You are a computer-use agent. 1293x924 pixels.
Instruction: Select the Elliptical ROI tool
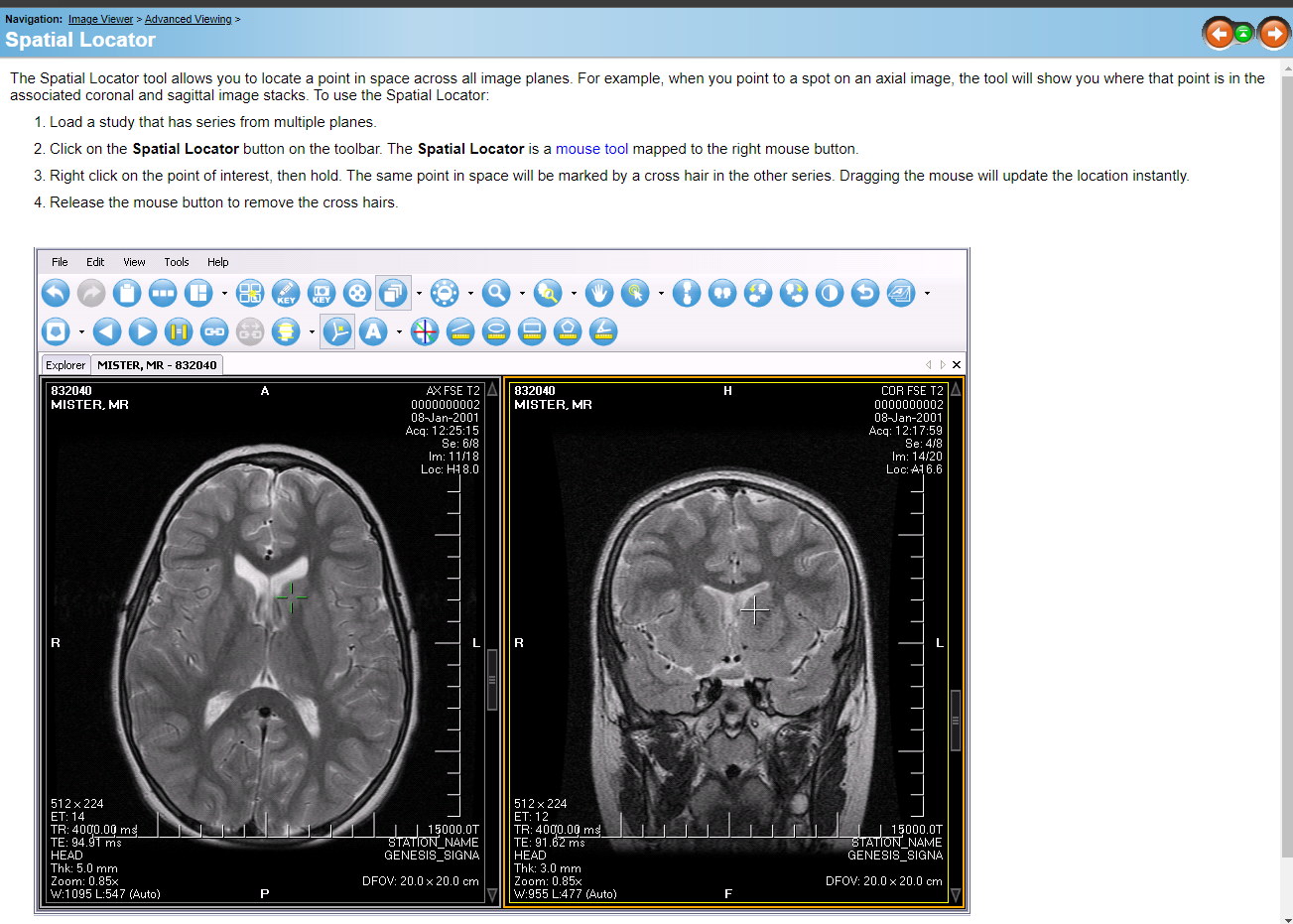point(496,330)
